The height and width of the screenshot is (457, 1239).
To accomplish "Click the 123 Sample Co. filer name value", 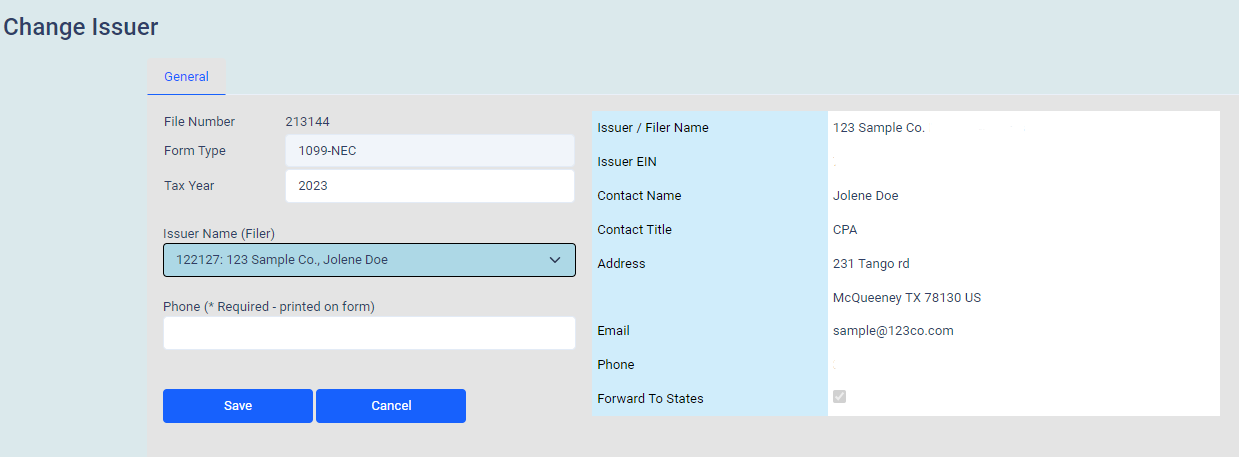I will pos(879,128).
